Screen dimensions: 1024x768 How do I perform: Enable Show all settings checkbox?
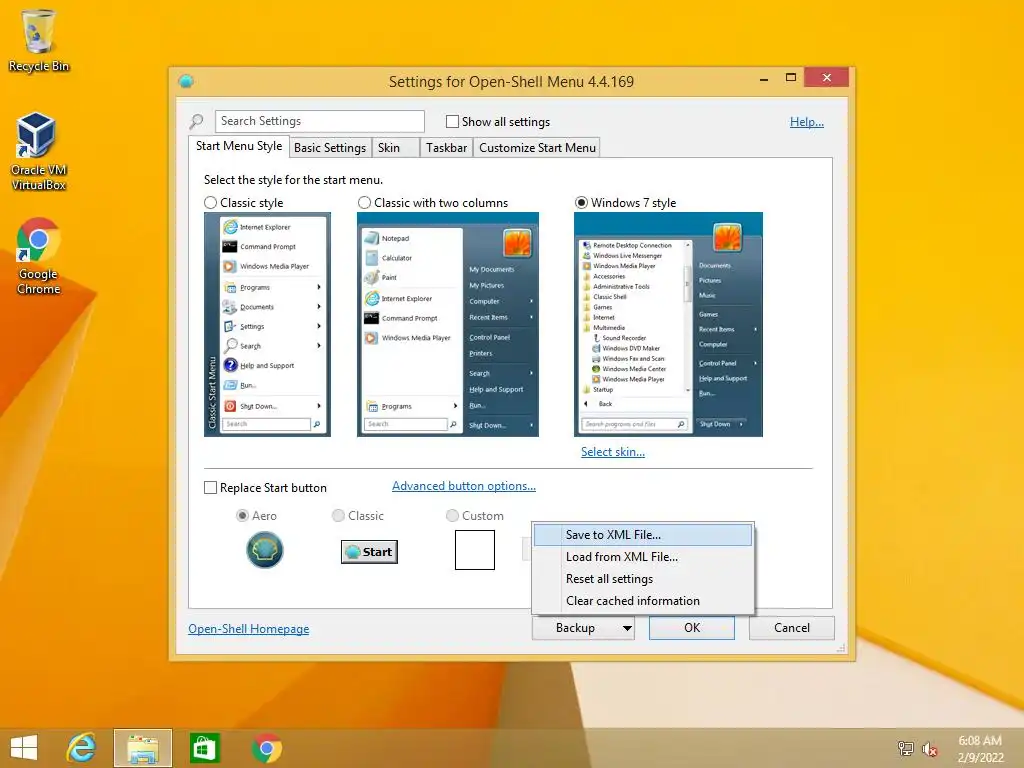click(452, 121)
